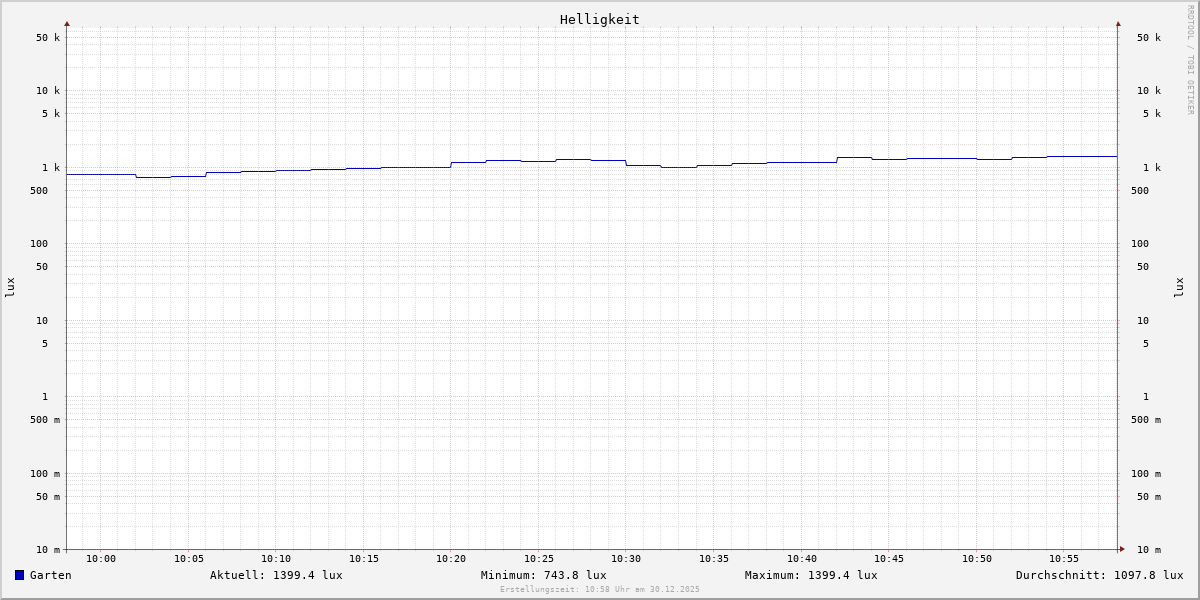The height and width of the screenshot is (600, 1200).
Task: Click the 10:45 time axis label
Action: click(889, 559)
